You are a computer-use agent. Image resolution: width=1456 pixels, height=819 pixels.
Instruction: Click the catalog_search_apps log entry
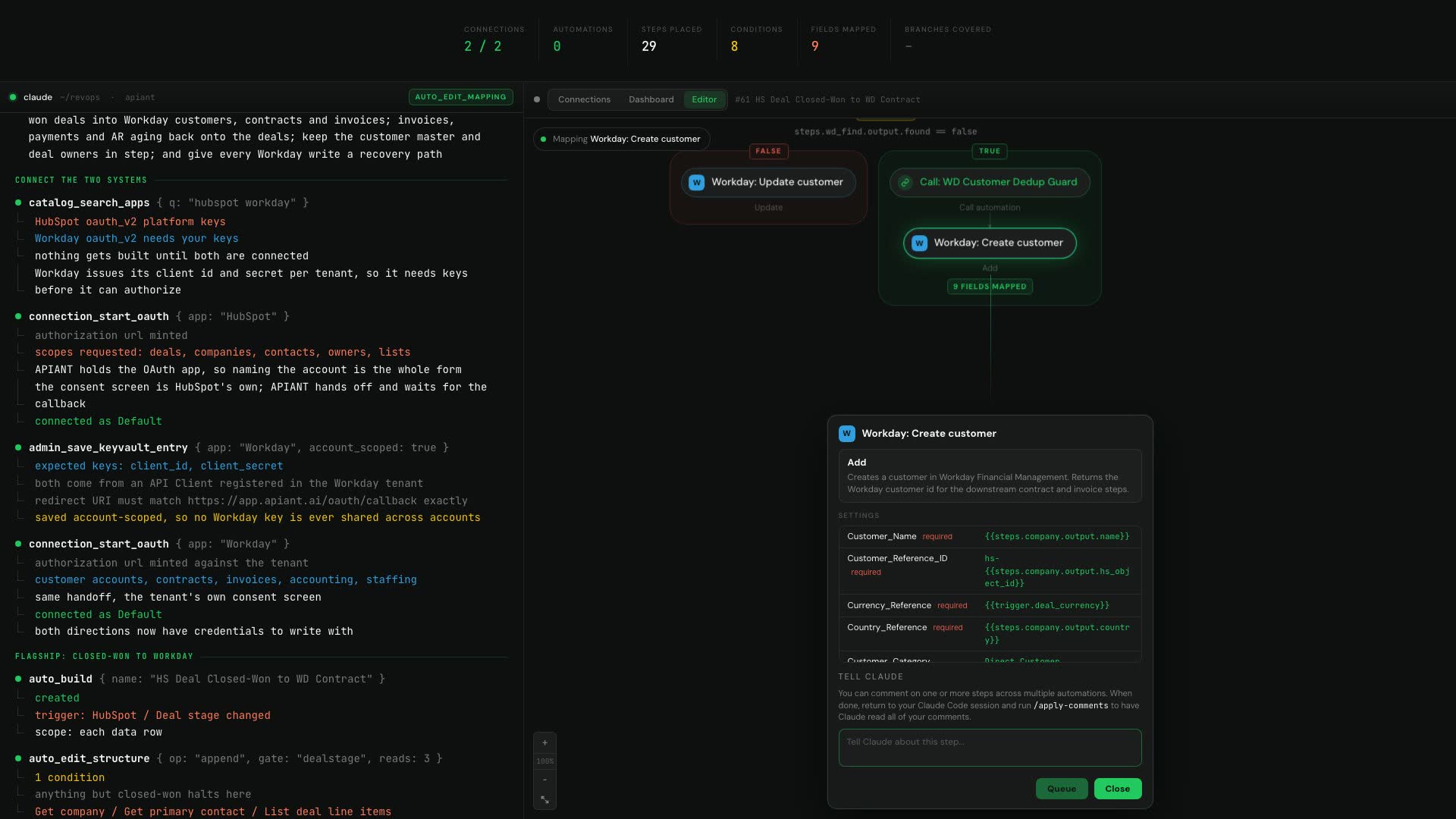click(168, 203)
